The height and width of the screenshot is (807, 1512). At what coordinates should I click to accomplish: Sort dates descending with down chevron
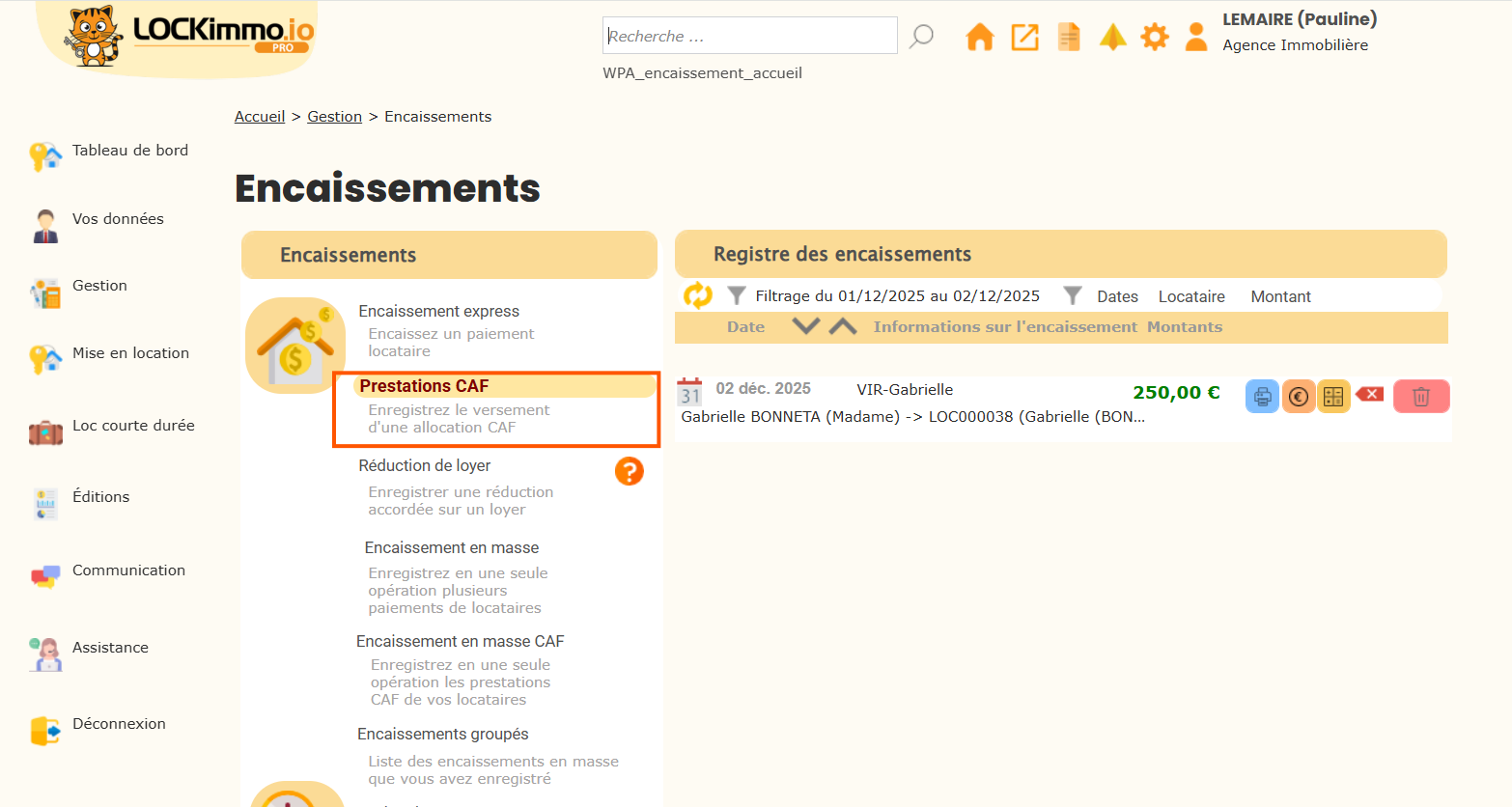click(x=805, y=326)
